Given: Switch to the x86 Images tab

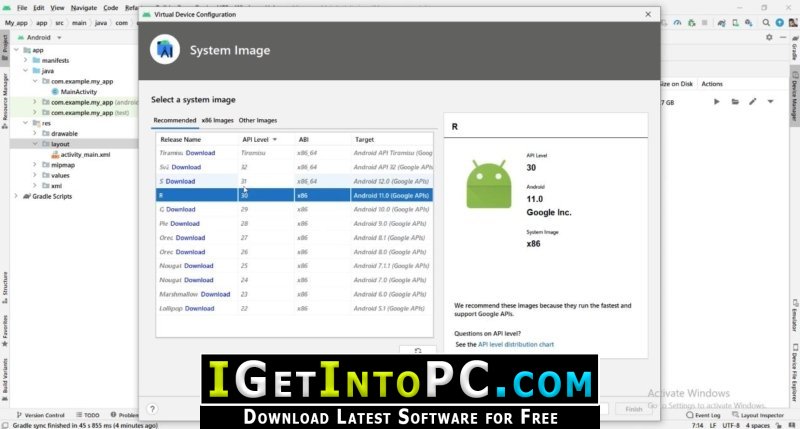Looking at the screenshot, I should click(217, 120).
